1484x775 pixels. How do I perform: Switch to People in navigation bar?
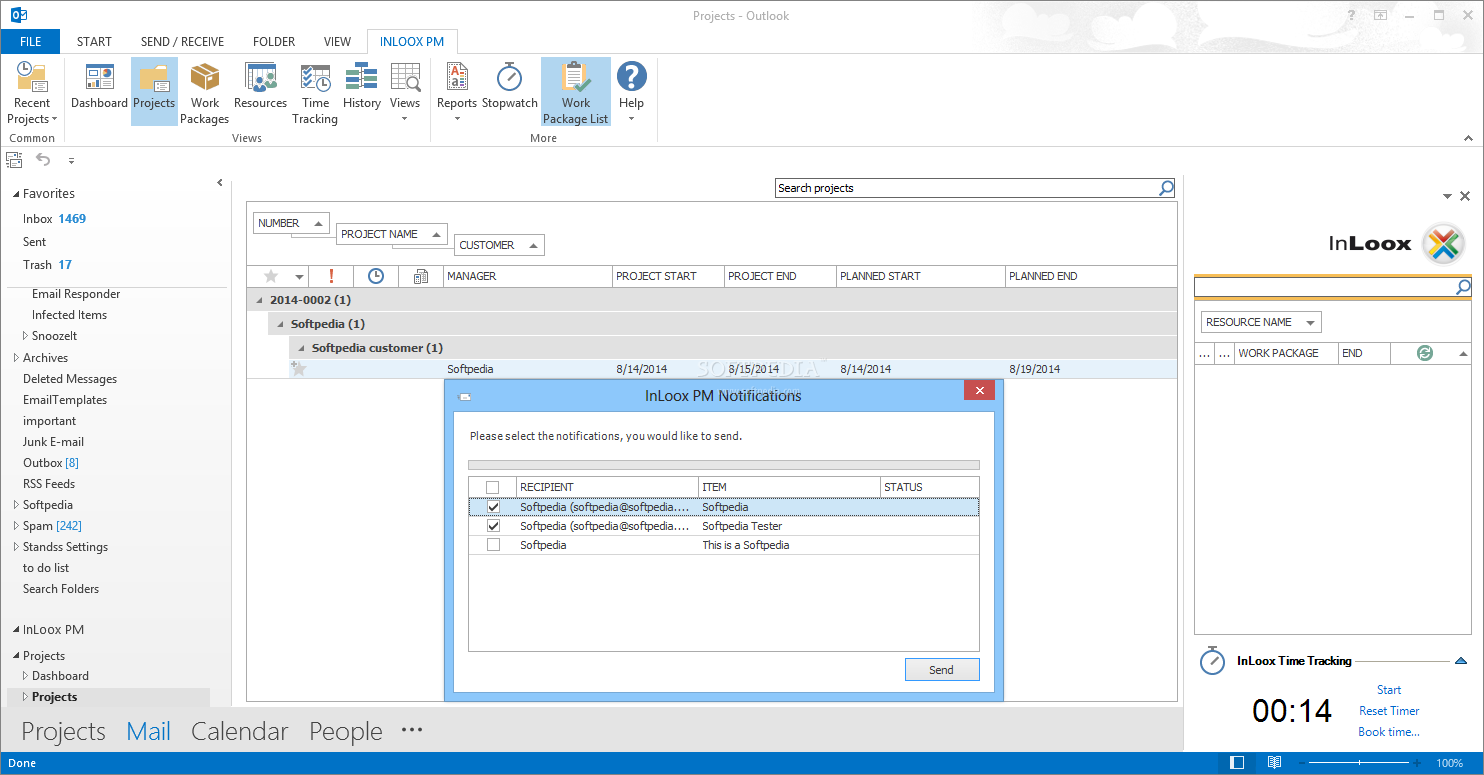346,731
